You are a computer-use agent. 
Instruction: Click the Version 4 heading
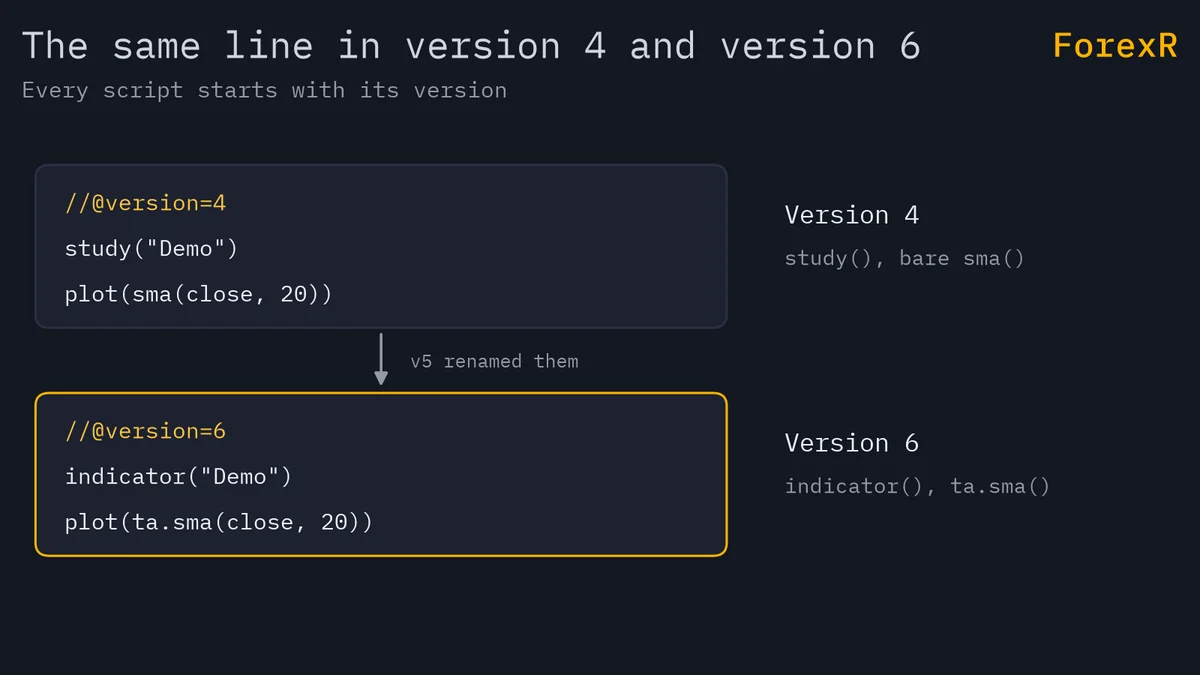tap(852, 215)
